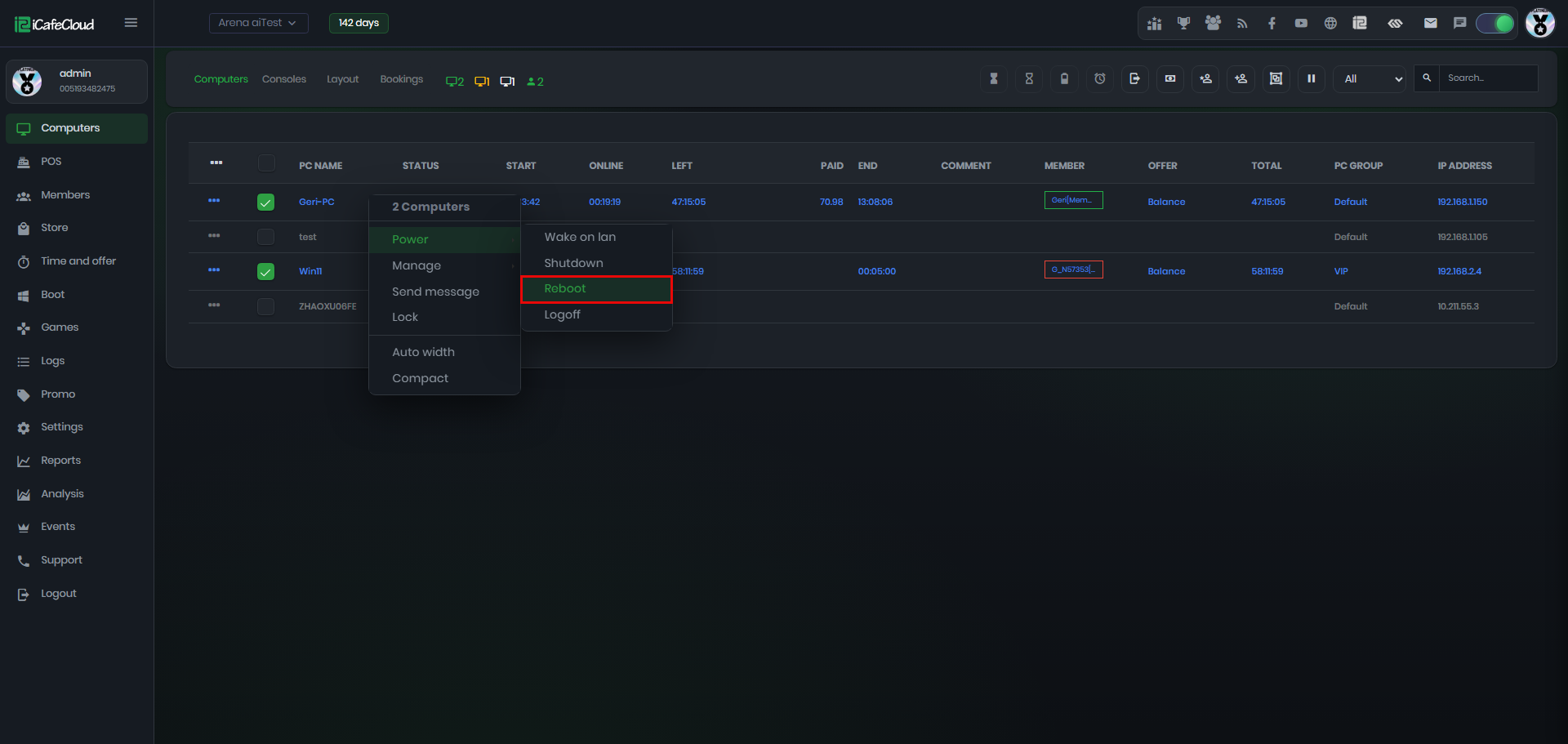Go to Time and offer page
Viewport: 1568px width, 744px height.
coord(77,261)
